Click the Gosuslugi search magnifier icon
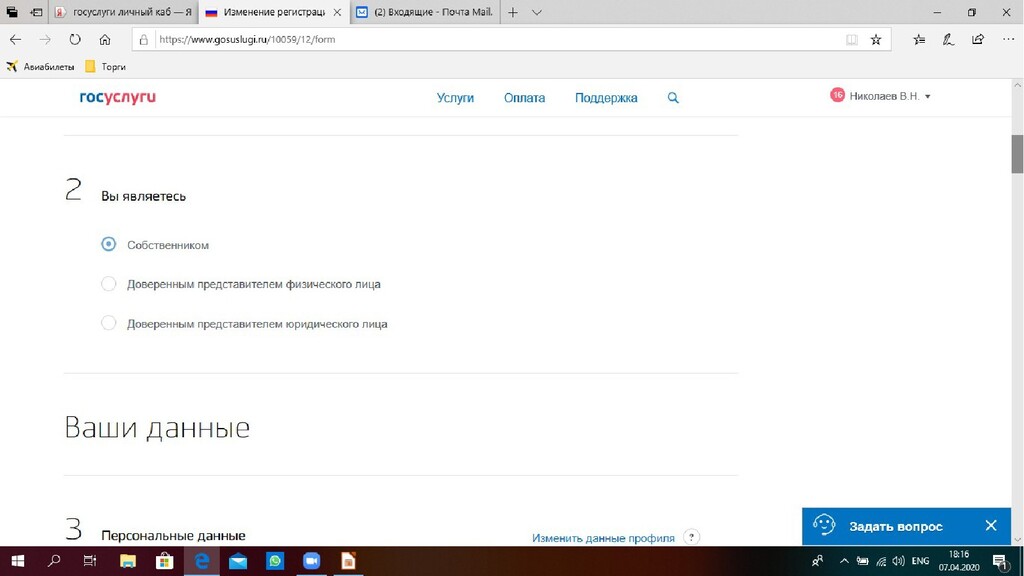 (673, 98)
